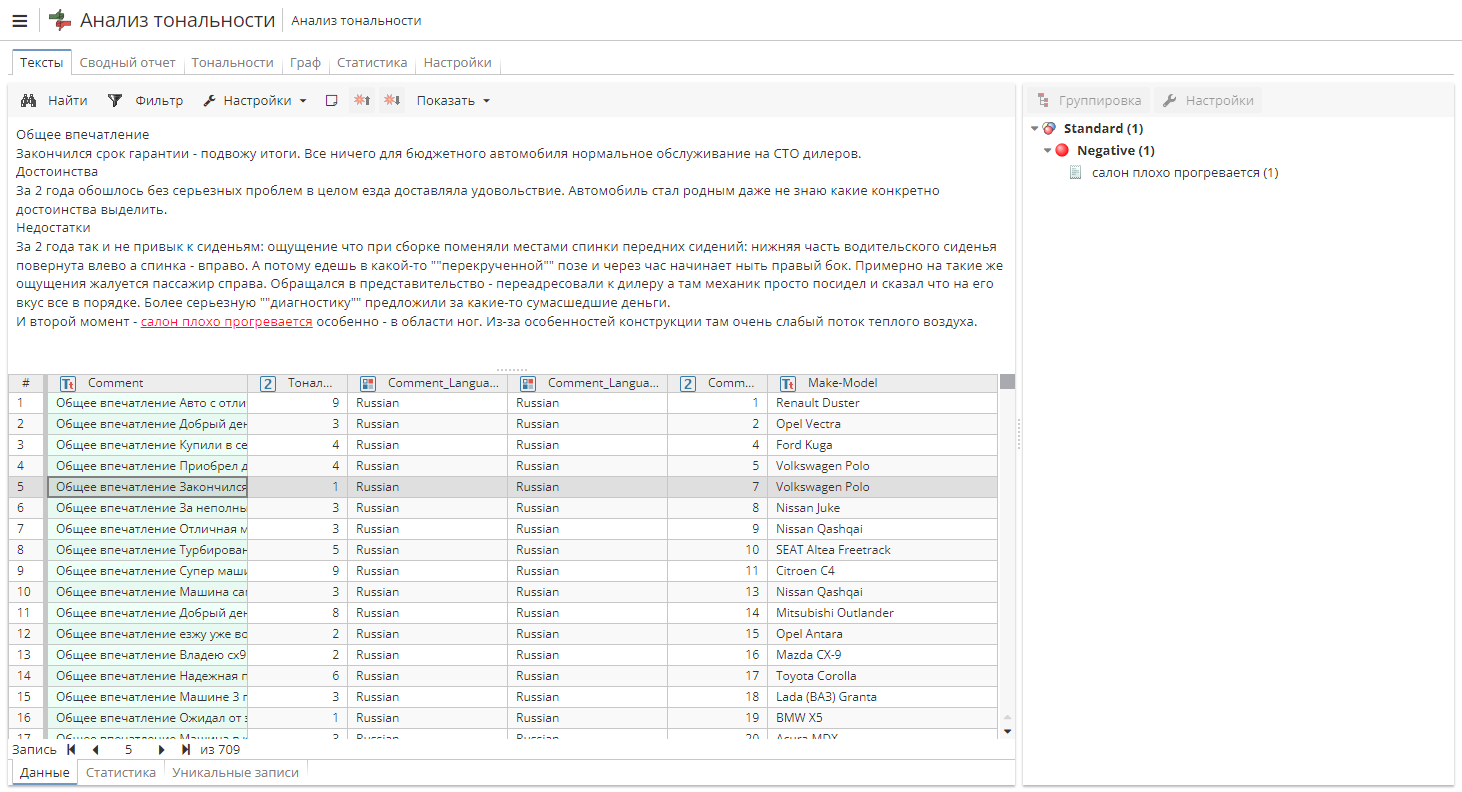This screenshot has width=1462, height=792.
Task: Switch to the Граф tab
Action: [306, 62]
